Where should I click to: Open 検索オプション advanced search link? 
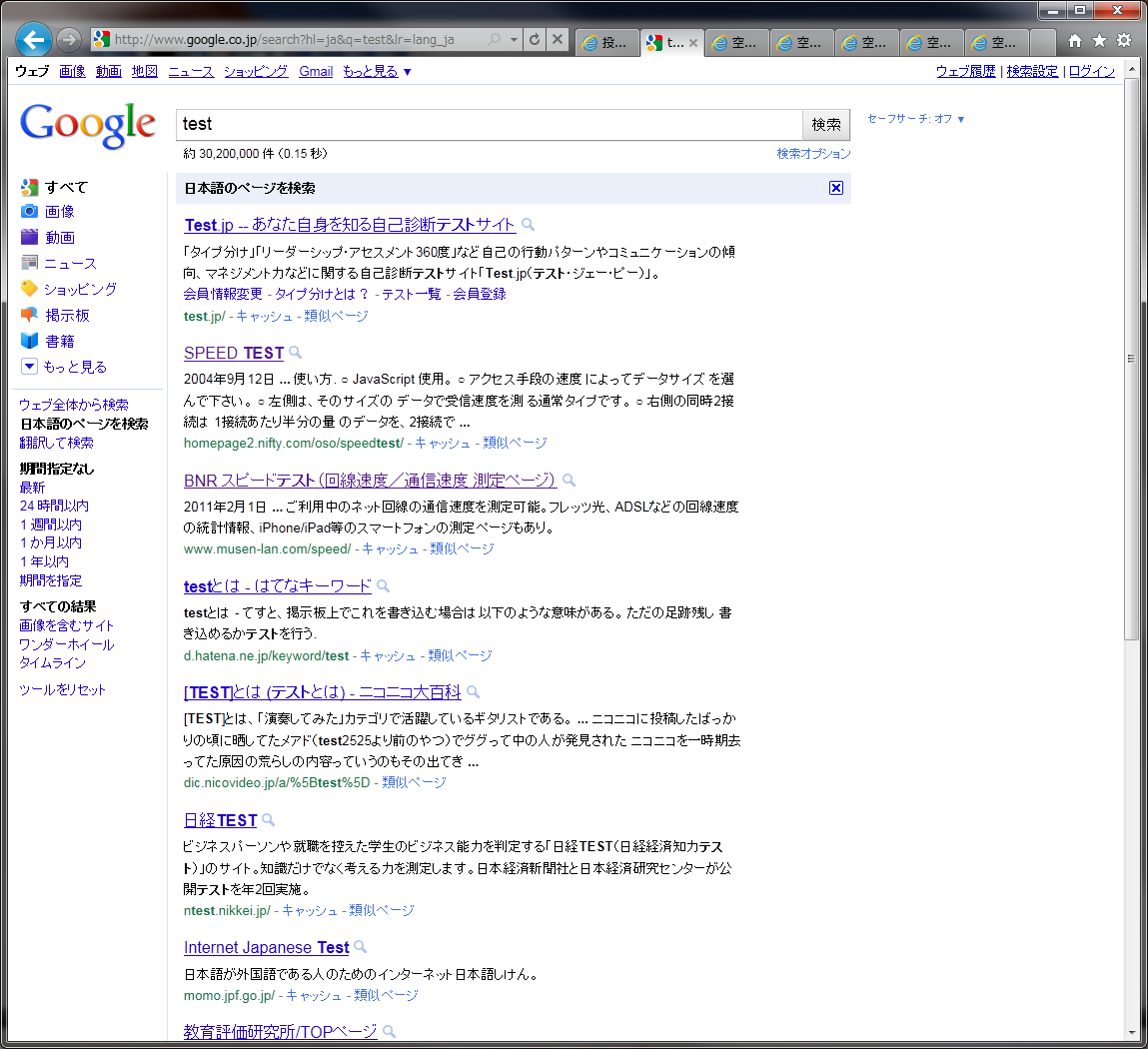(813, 154)
